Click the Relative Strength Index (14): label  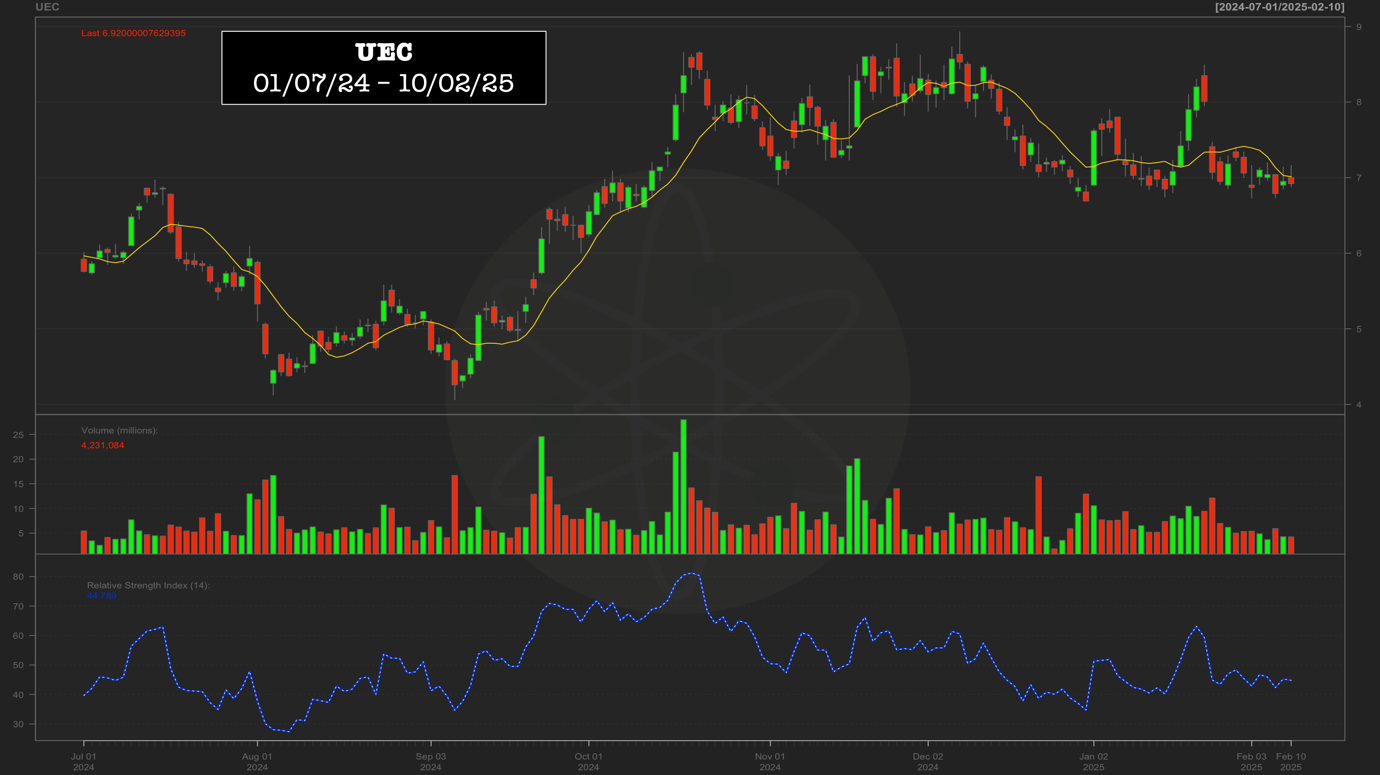148,585
